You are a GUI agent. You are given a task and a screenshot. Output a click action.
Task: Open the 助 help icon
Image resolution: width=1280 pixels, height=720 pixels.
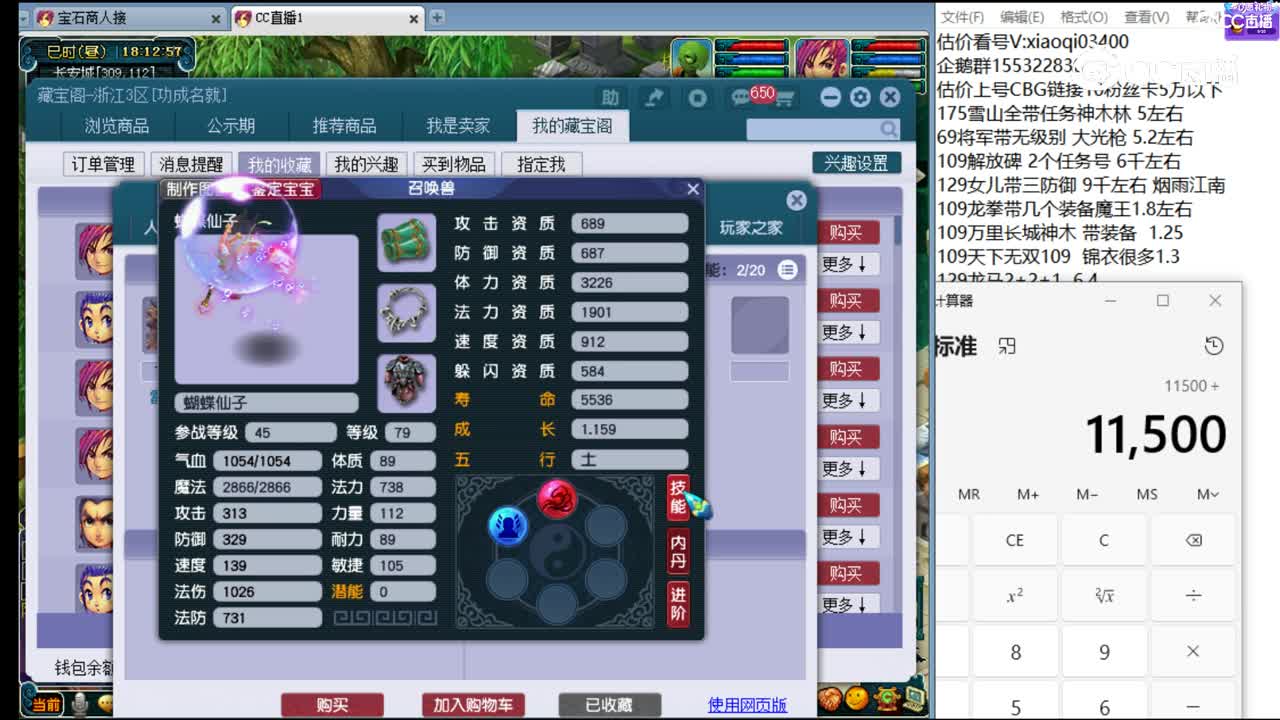(x=612, y=98)
